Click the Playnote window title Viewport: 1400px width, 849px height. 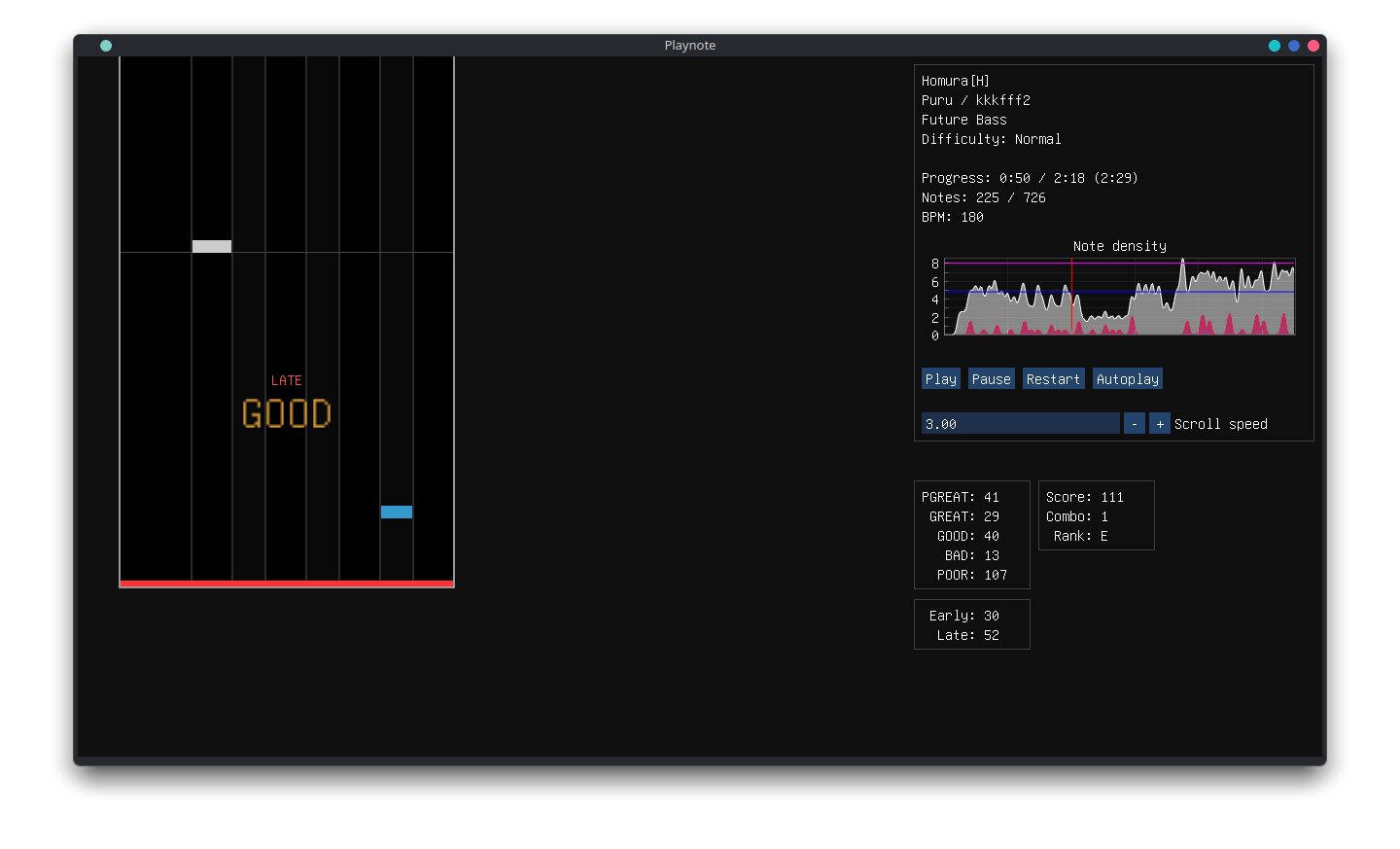pos(689,46)
